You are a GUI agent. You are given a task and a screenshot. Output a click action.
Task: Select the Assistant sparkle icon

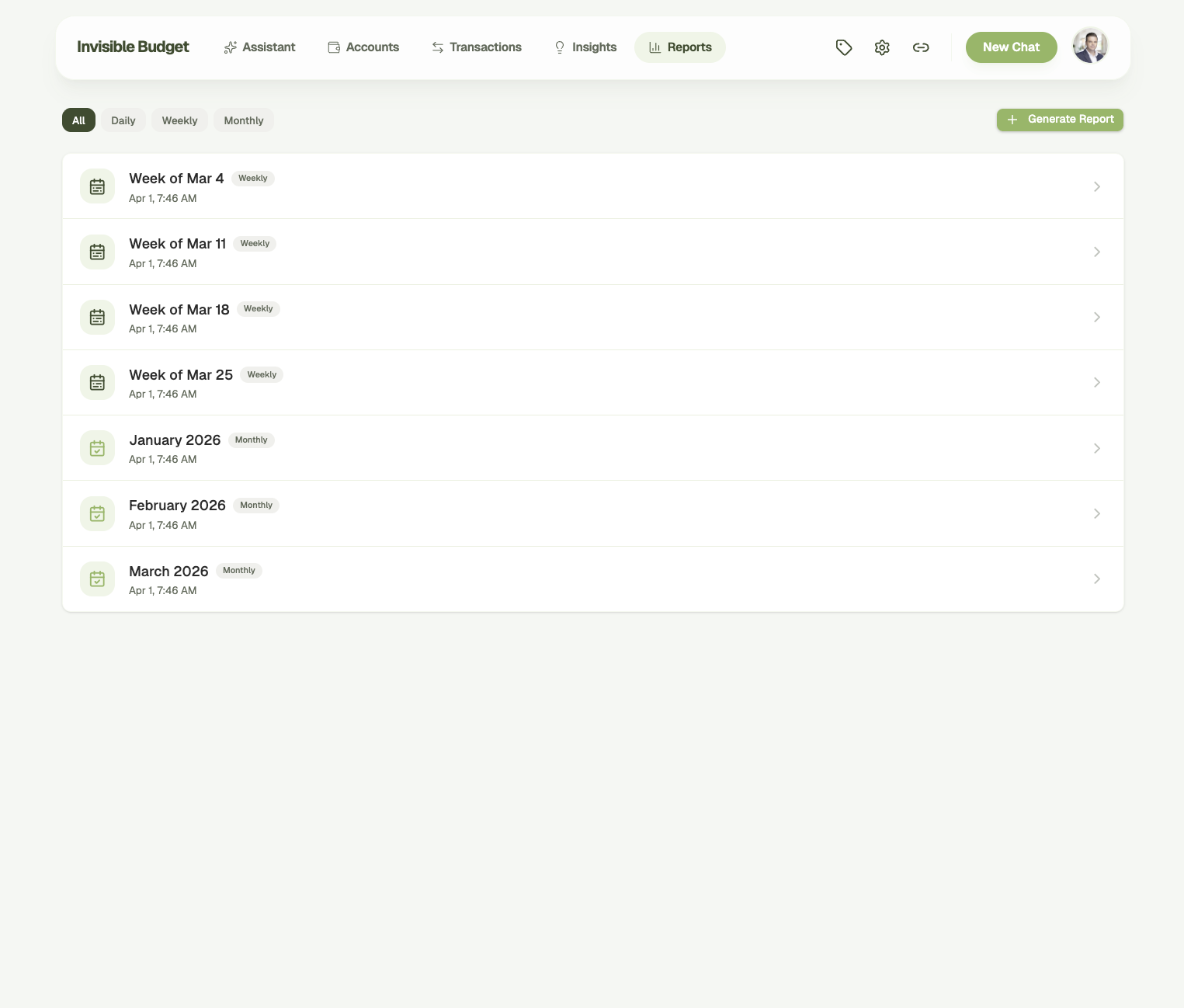[x=230, y=47]
